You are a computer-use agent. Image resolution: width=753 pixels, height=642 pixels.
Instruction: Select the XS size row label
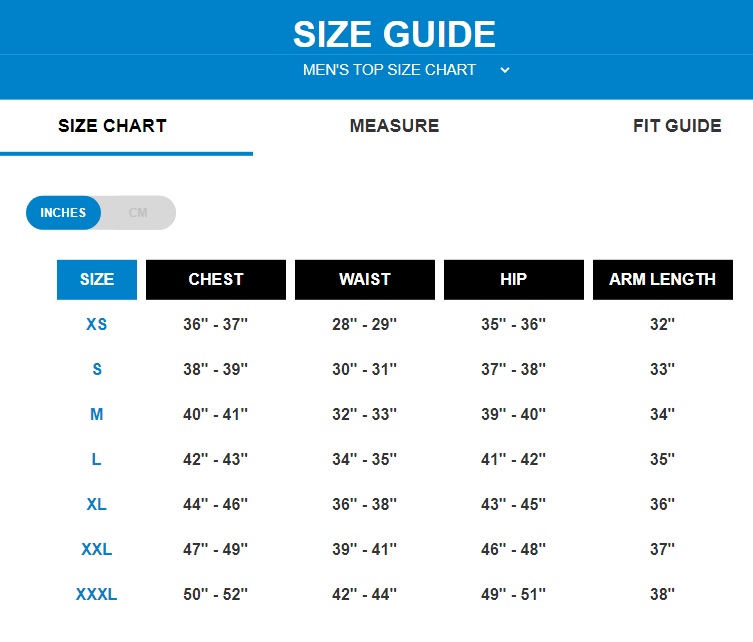point(97,325)
